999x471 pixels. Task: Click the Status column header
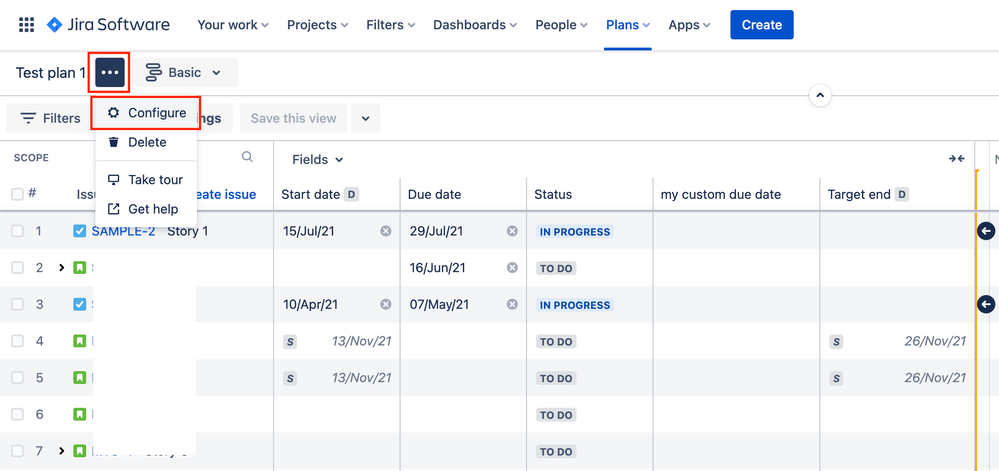click(x=553, y=194)
